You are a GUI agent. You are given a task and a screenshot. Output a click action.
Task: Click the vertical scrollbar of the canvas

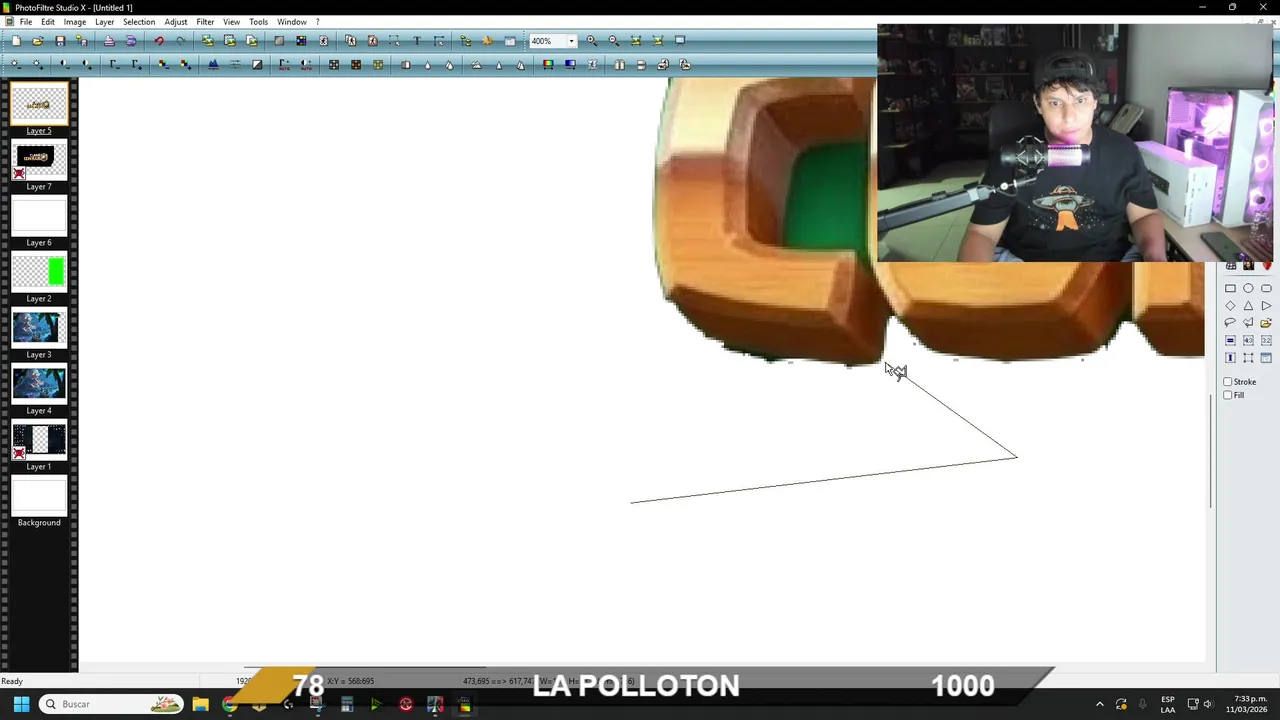tap(1211, 450)
